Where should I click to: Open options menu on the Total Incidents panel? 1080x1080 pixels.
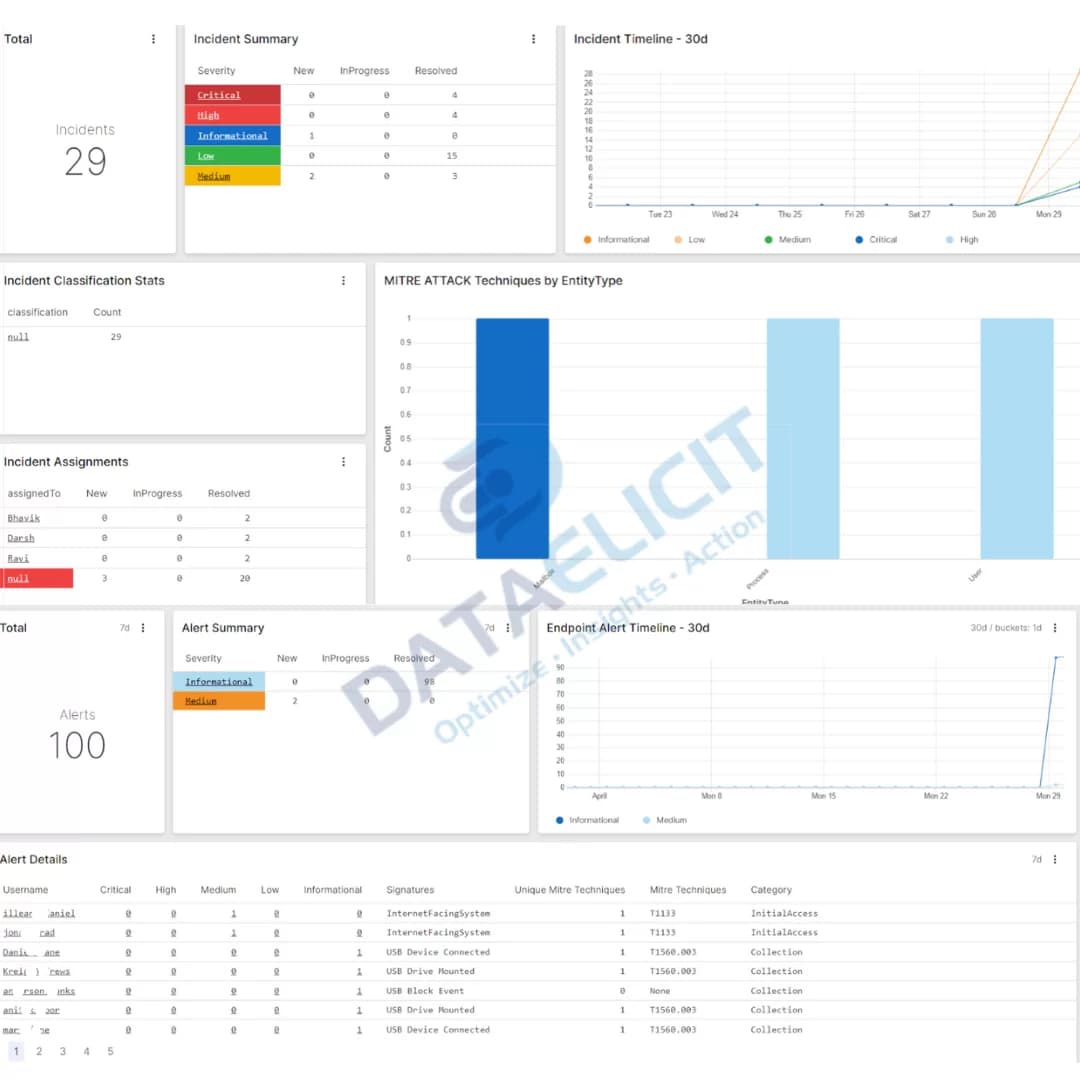(x=153, y=39)
